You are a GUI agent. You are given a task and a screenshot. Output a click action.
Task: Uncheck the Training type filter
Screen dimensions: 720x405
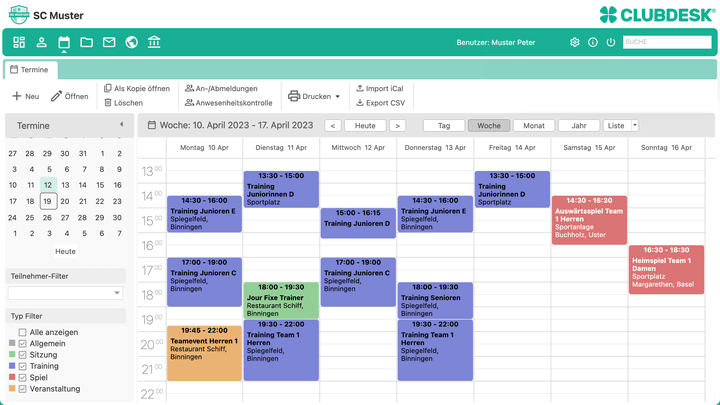[x=23, y=366]
